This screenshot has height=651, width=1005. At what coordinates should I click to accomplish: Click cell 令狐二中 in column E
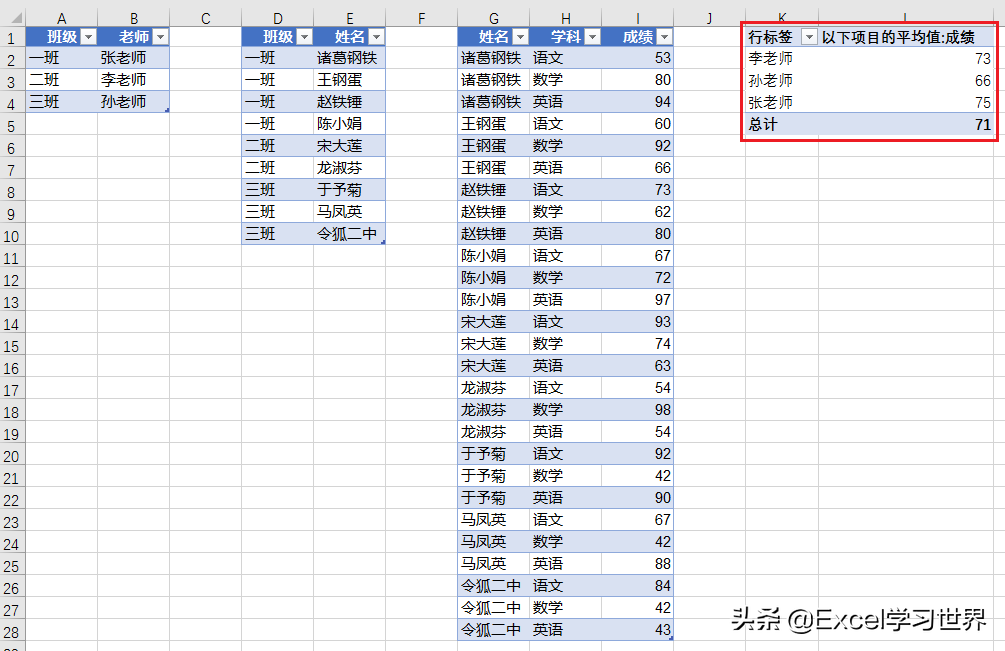tap(349, 234)
